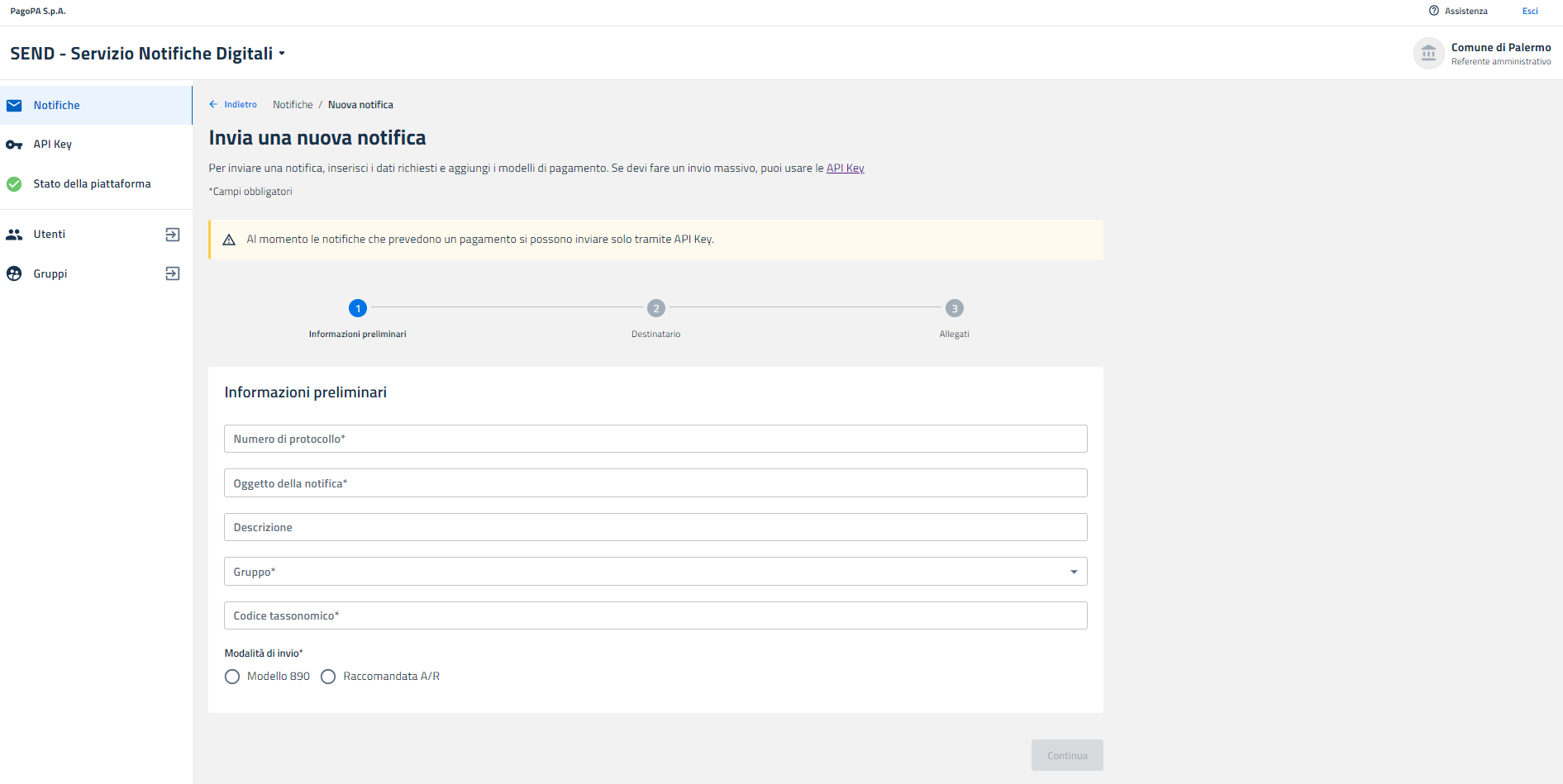
Task: Expand the SEND product switcher dropdown arrow
Action: point(282,54)
